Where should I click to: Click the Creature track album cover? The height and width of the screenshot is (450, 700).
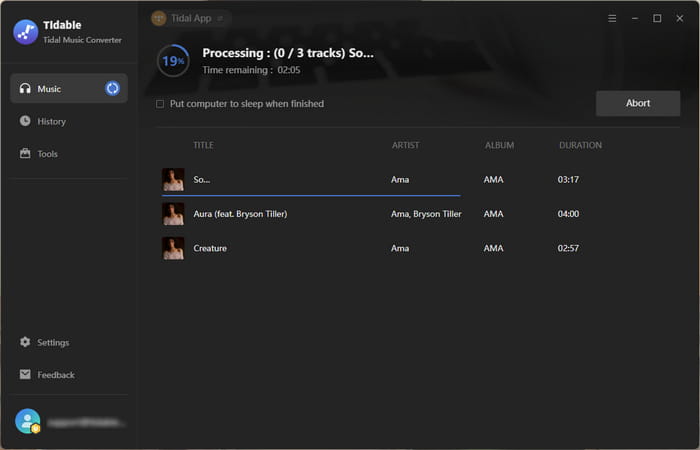[x=173, y=248]
